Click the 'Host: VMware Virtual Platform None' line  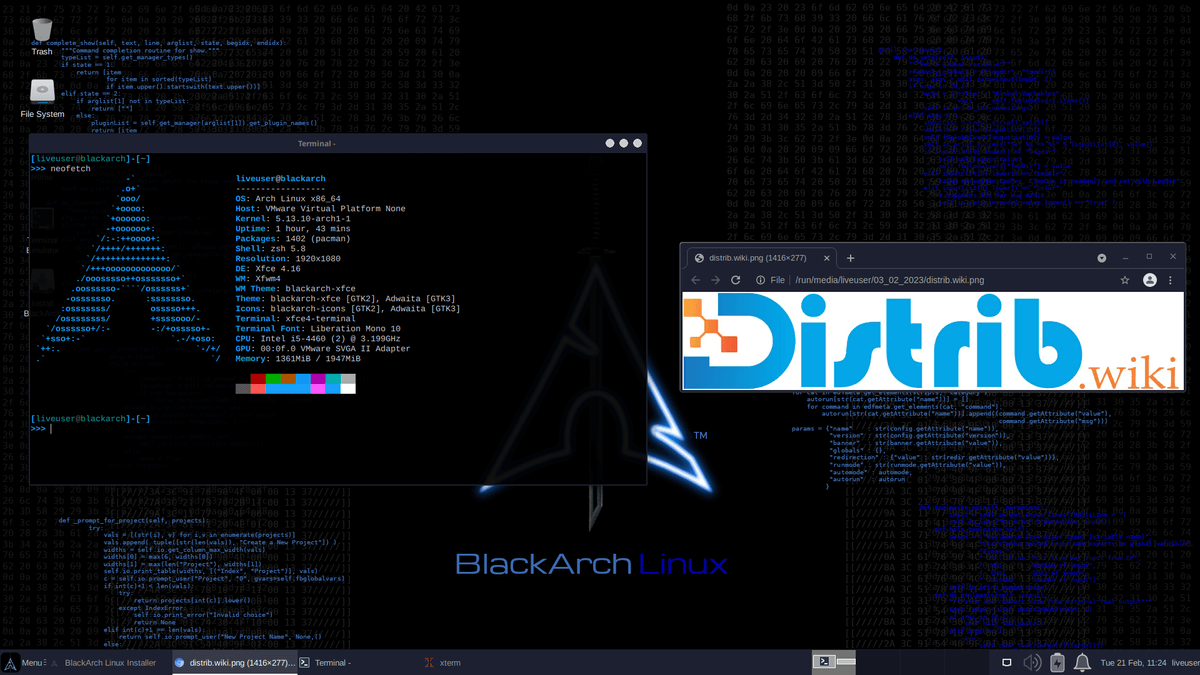tap(320, 209)
